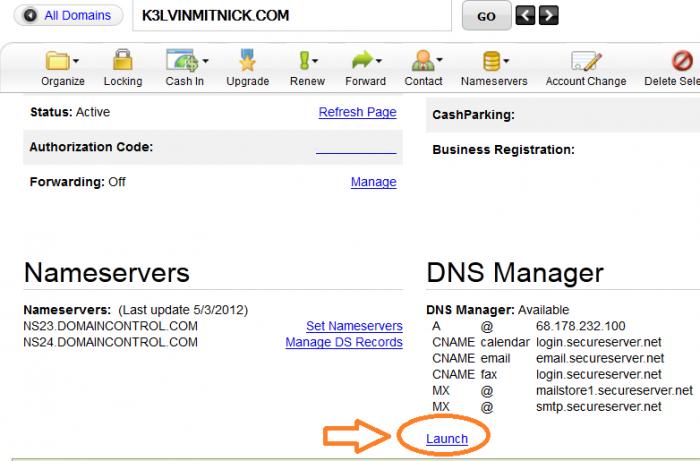Click the Renew exclamation icon
This screenshot has width=700, height=461.
pos(304,60)
